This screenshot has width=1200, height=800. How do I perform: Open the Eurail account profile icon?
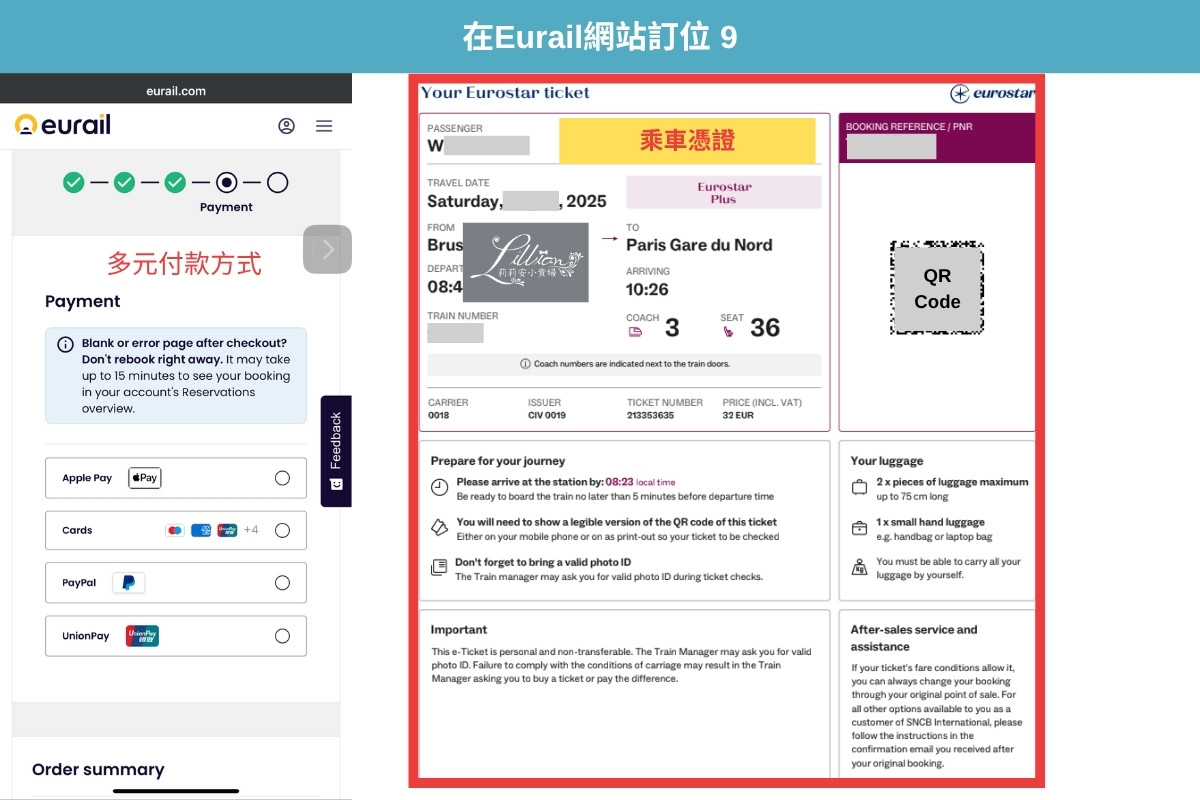pyautogui.click(x=286, y=126)
